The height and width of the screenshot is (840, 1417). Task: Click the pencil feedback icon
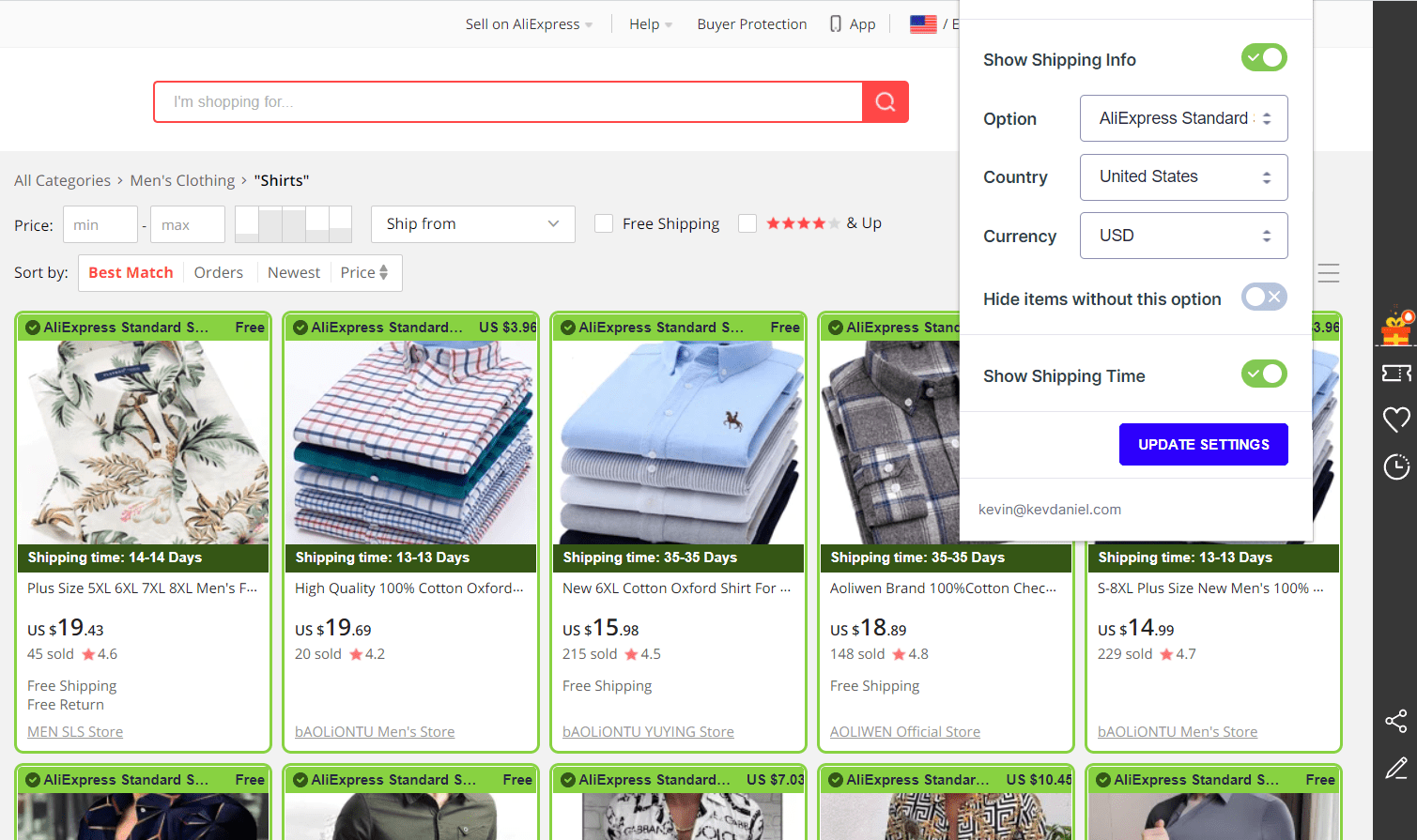(x=1396, y=769)
